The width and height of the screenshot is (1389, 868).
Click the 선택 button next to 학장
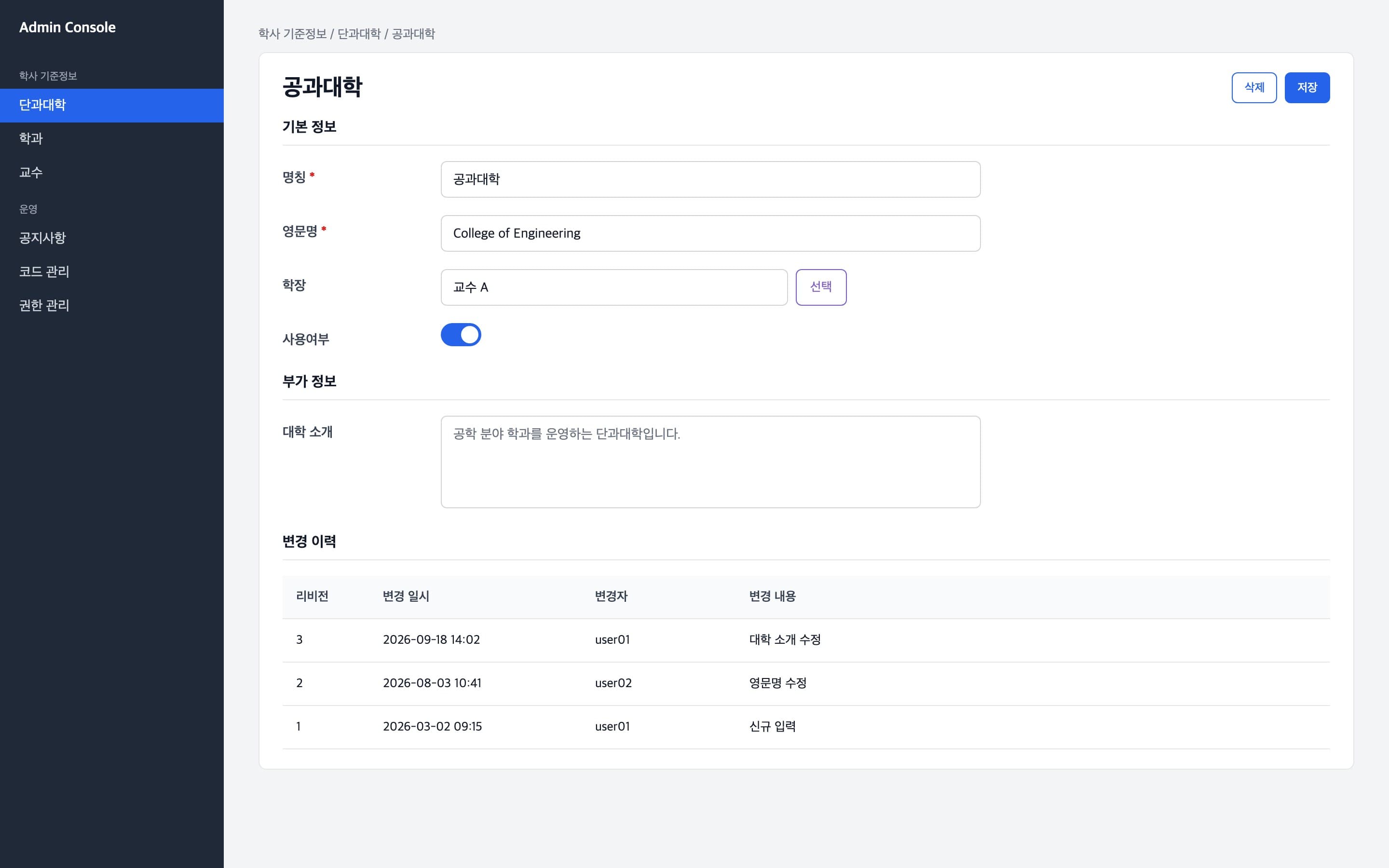tap(821, 287)
